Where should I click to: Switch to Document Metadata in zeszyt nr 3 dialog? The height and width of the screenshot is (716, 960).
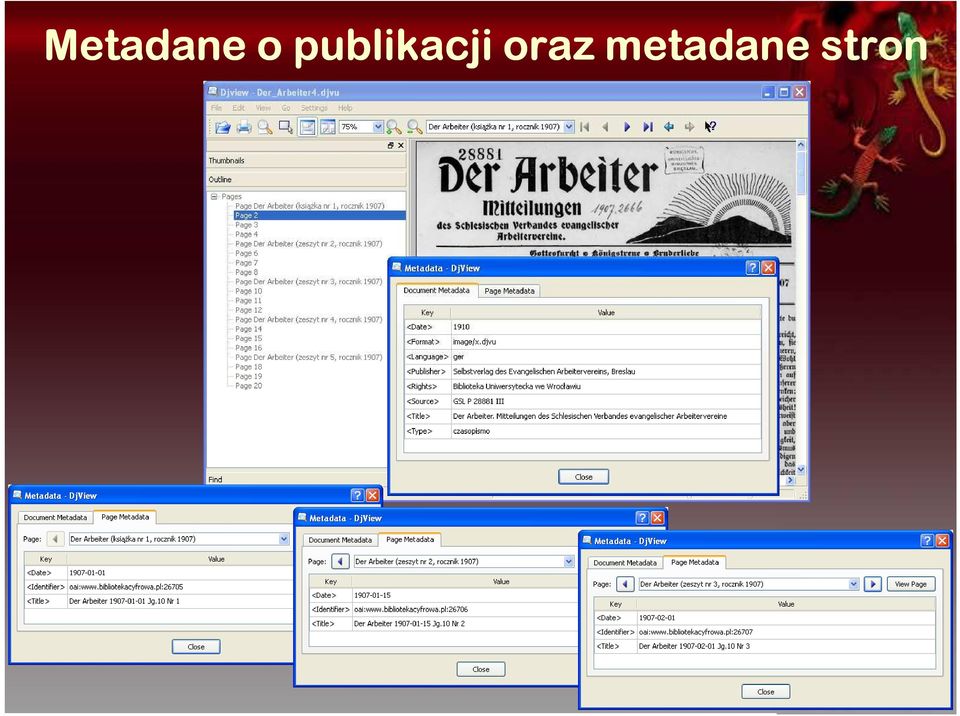click(625, 562)
